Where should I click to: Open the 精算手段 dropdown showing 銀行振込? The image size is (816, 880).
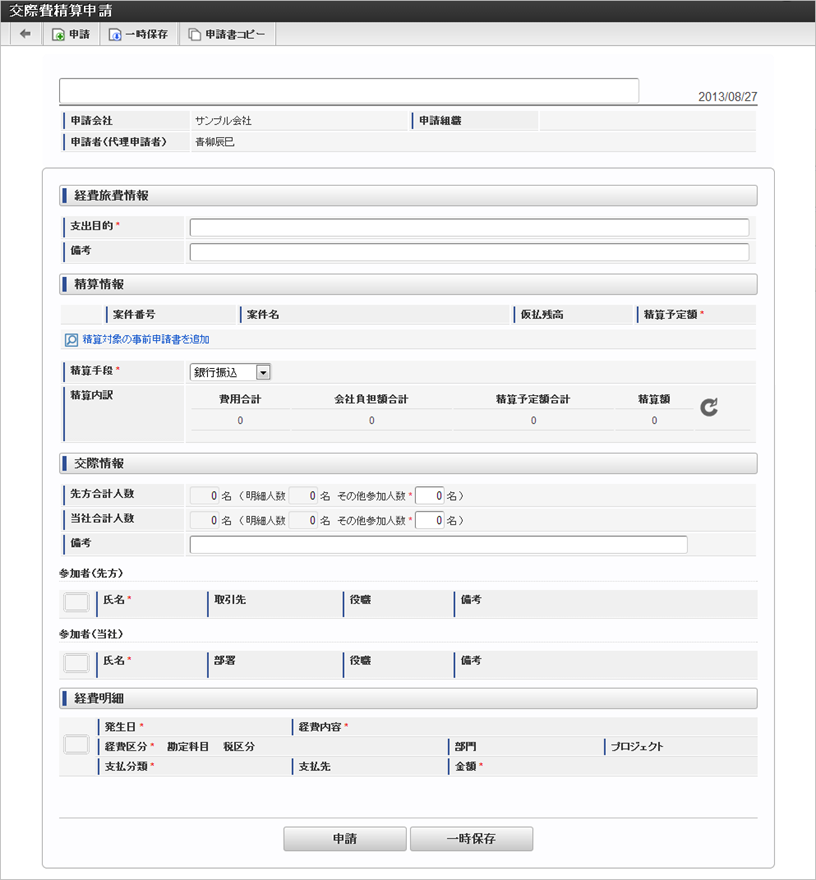pyautogui.click(x=230, y=372)
